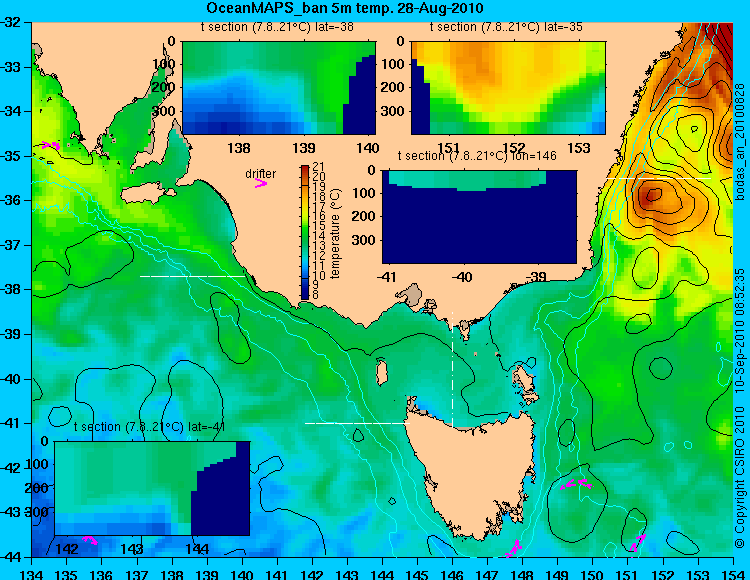Click the 152 longitude tick under the lat=-35 inset

pos(514,148)
